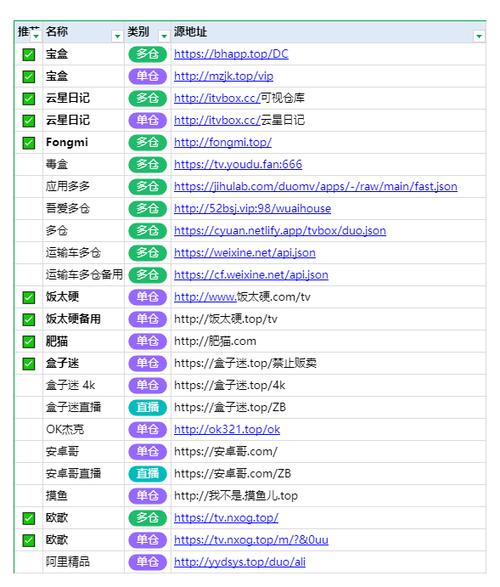This screenshot has width=500, height=587.
Task: Toggle the 欧歌 tv.nxog.top/ row checkbox
Action: point(29,518)
